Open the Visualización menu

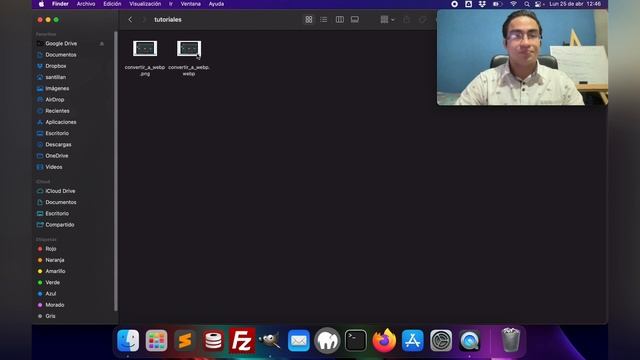point(145,4)
